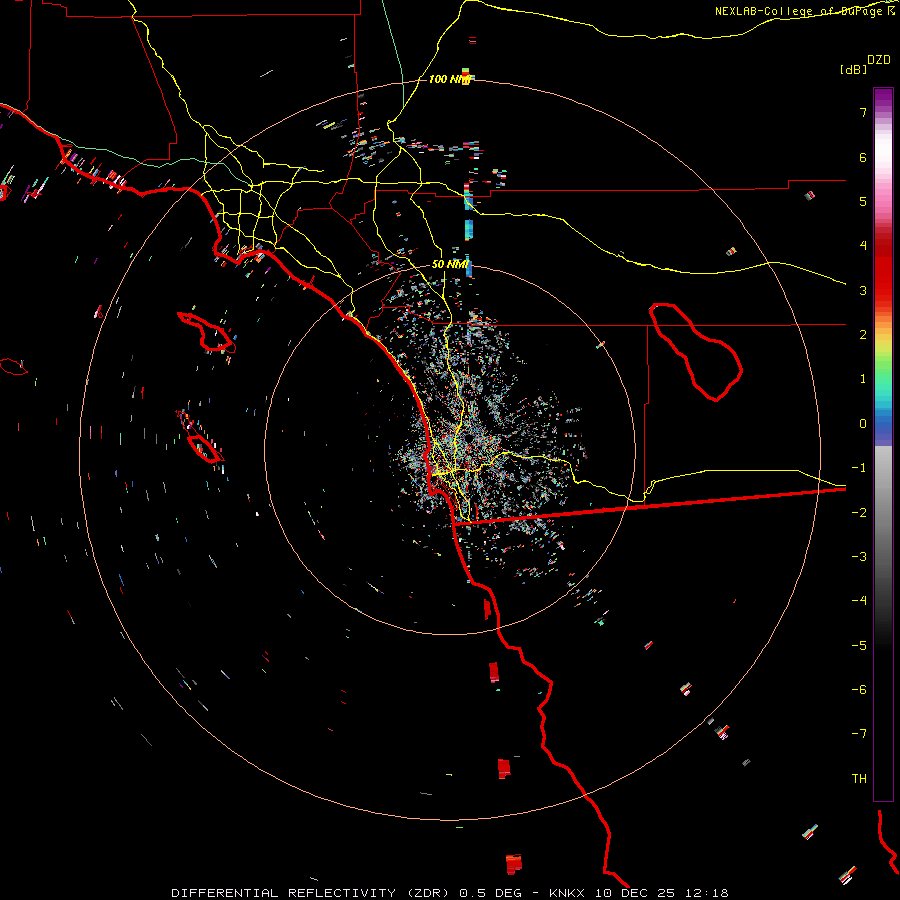Pick the red 3 to 4 dB color band
Image resolution: width=900 pixels, height=900 pixels.
click(x=883, y=269)
